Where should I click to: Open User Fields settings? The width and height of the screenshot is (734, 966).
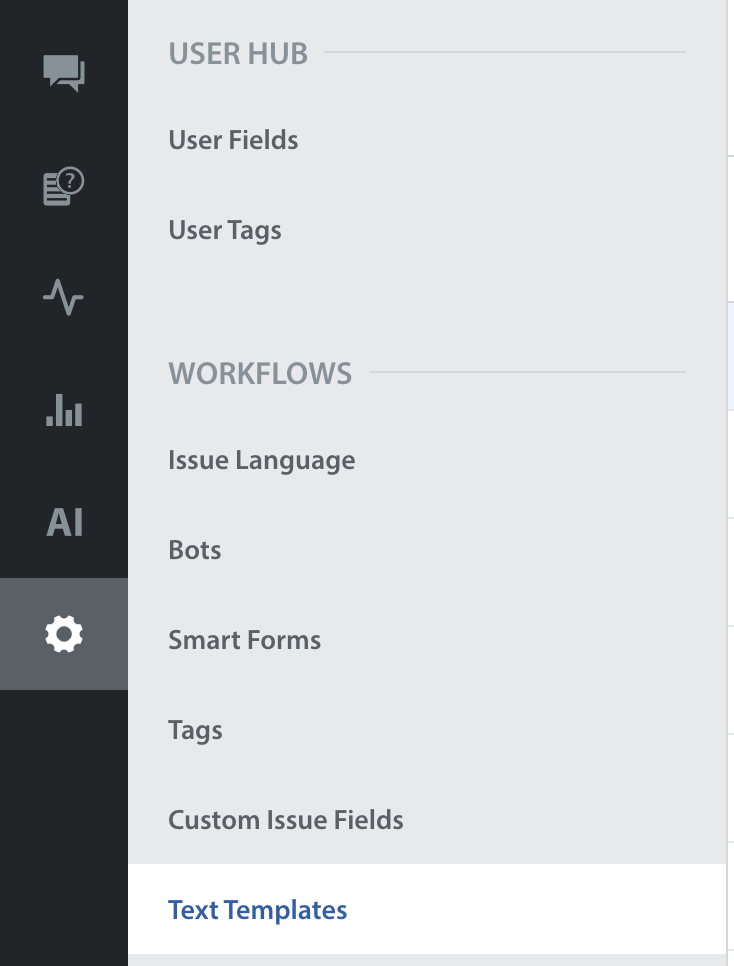click(233, 140)
